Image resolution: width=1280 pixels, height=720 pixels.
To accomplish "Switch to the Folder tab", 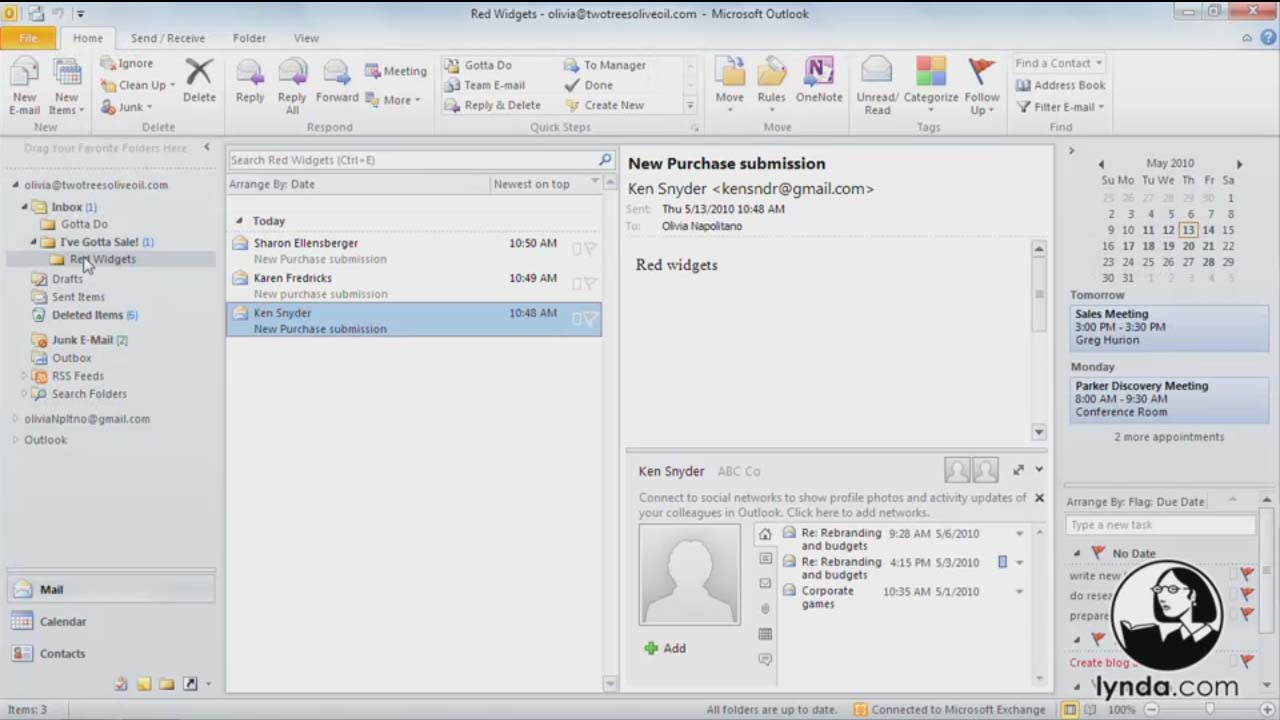I will tap(249, 38).
